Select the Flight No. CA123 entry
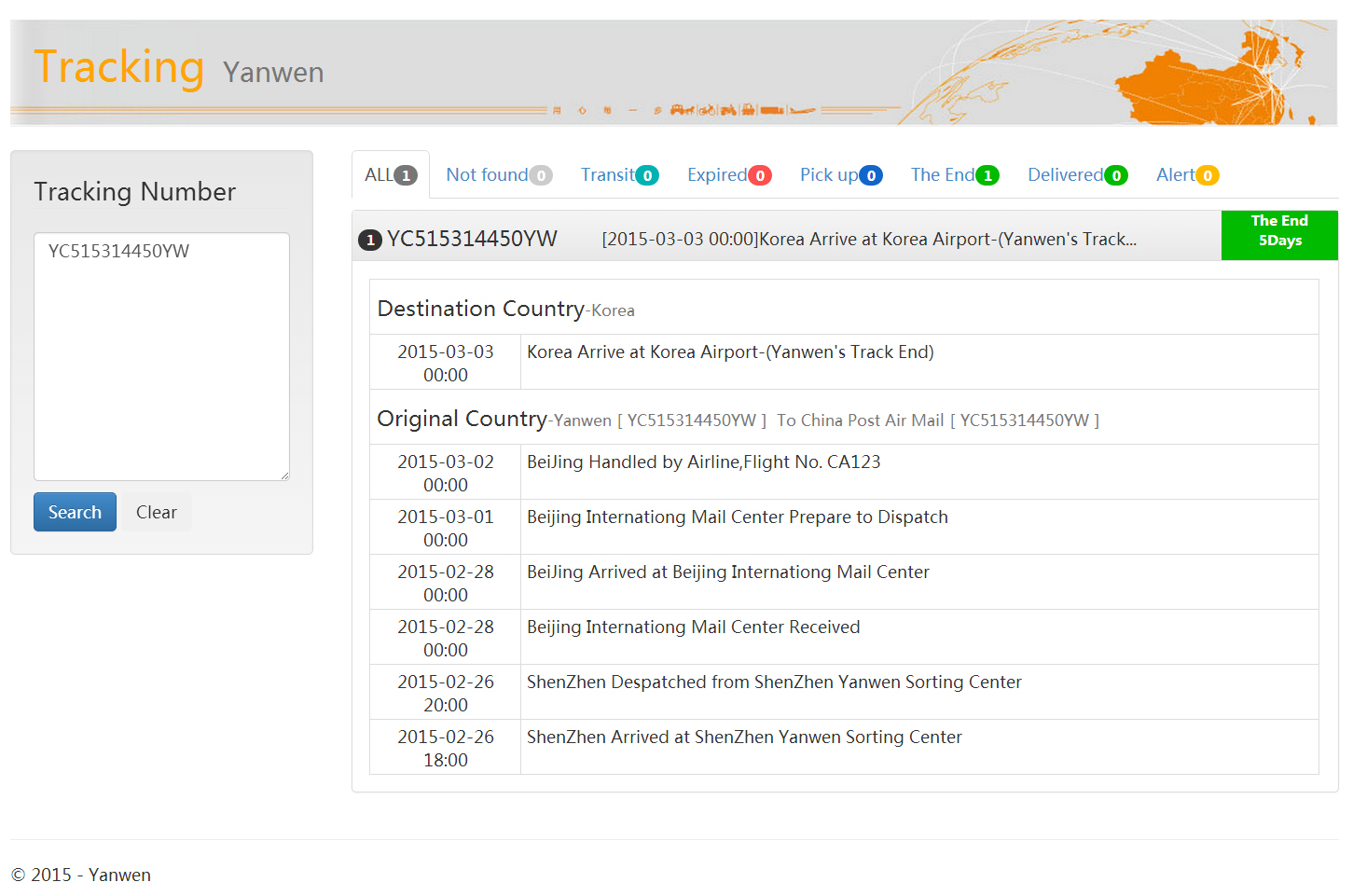Viewport: 1353px width, 896px height. tap(703, 462)
